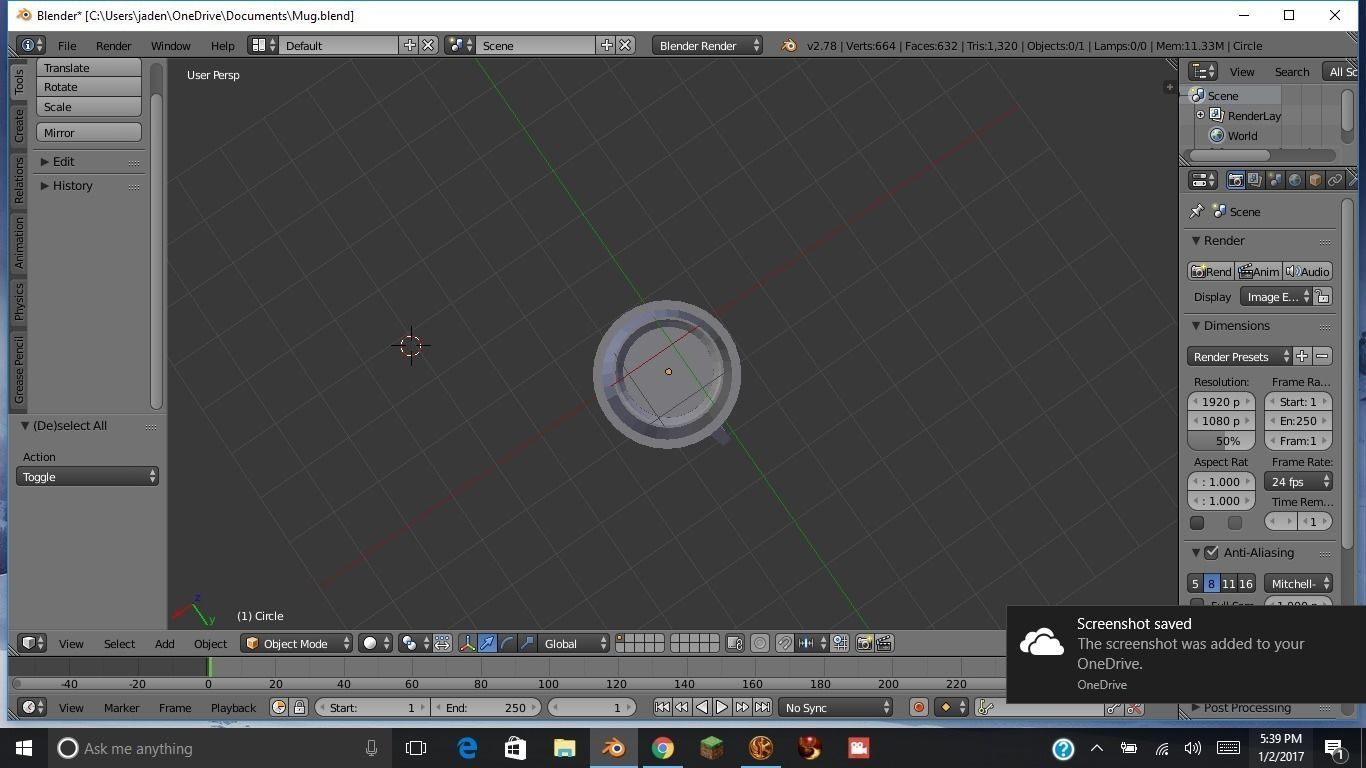1366x768 pixels.
Task: Switch to Object properties tab icon
Action: click(x=1315, y=180)
